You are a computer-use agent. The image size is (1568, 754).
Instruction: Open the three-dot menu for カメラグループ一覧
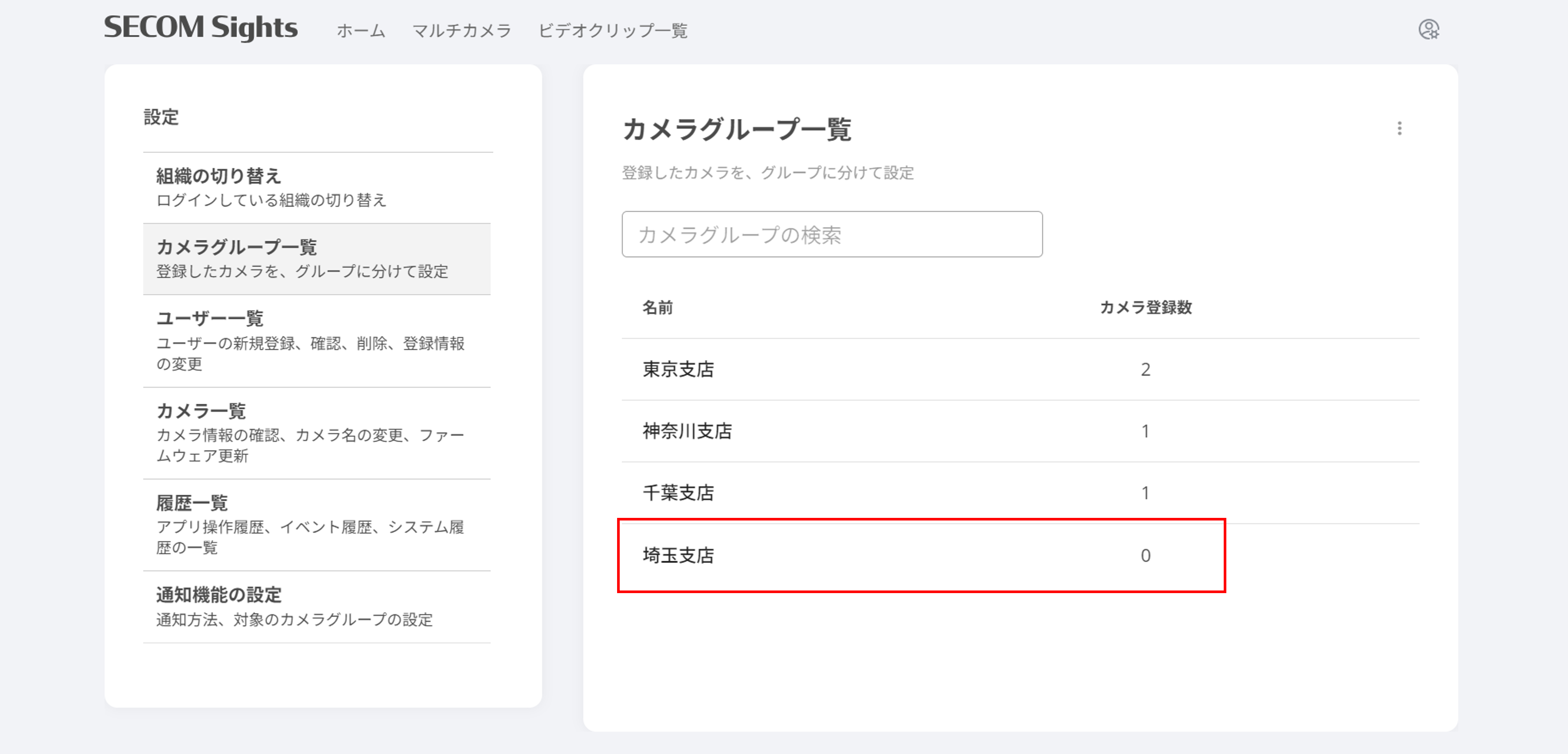[x=1399, y=128]
